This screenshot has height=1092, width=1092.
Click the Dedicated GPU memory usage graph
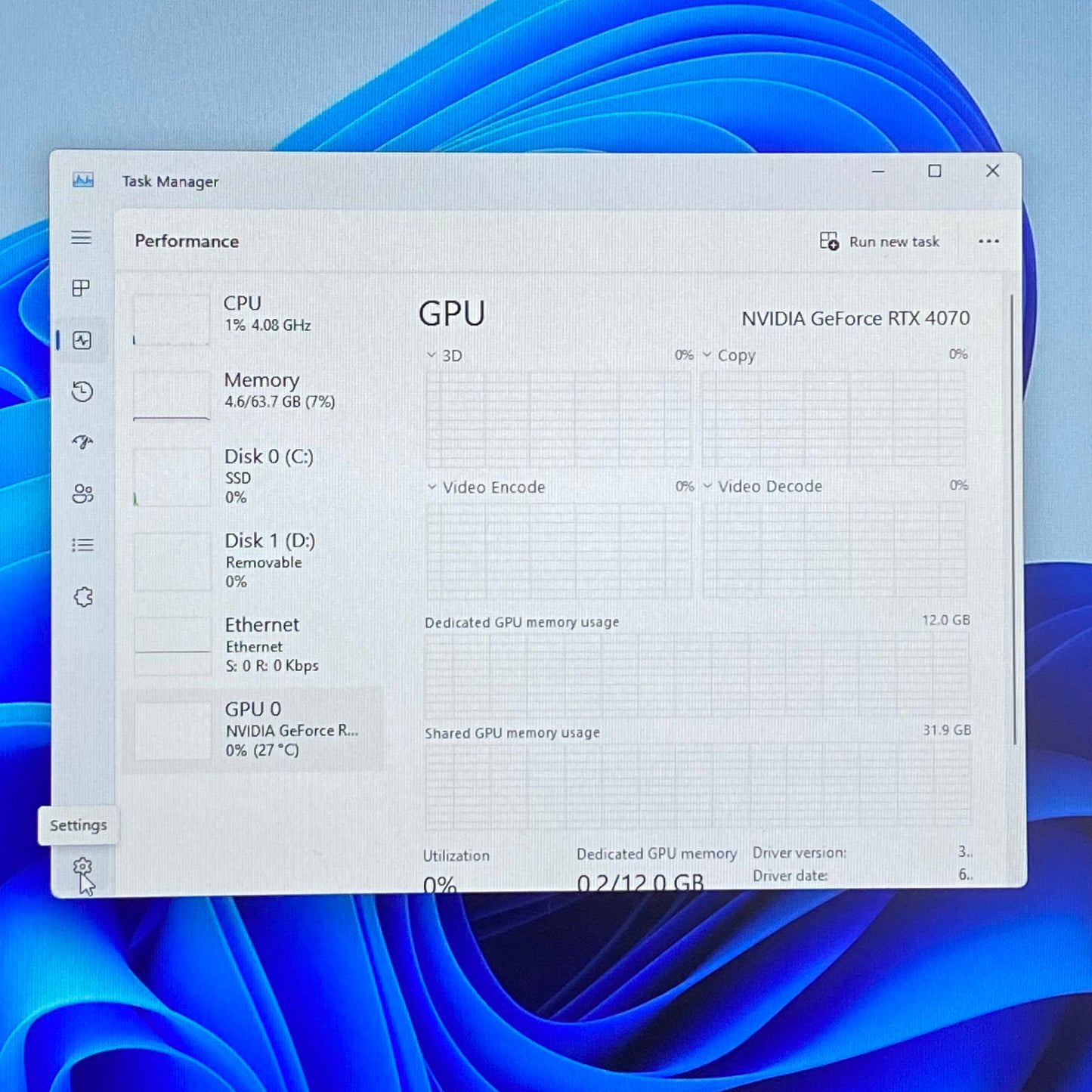click(698, 676)
